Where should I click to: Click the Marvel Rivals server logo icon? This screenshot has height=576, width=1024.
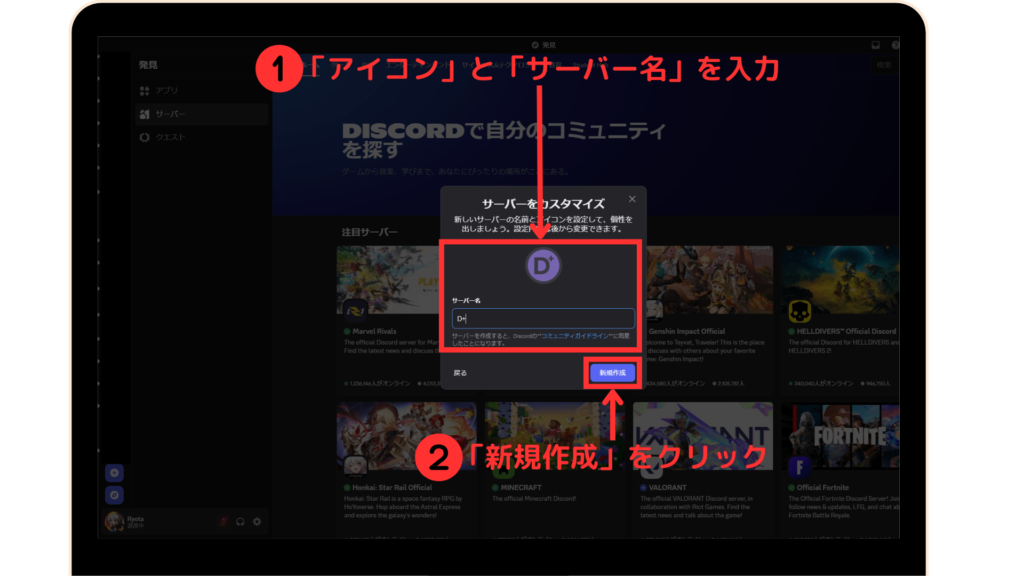tap(355, 312)
